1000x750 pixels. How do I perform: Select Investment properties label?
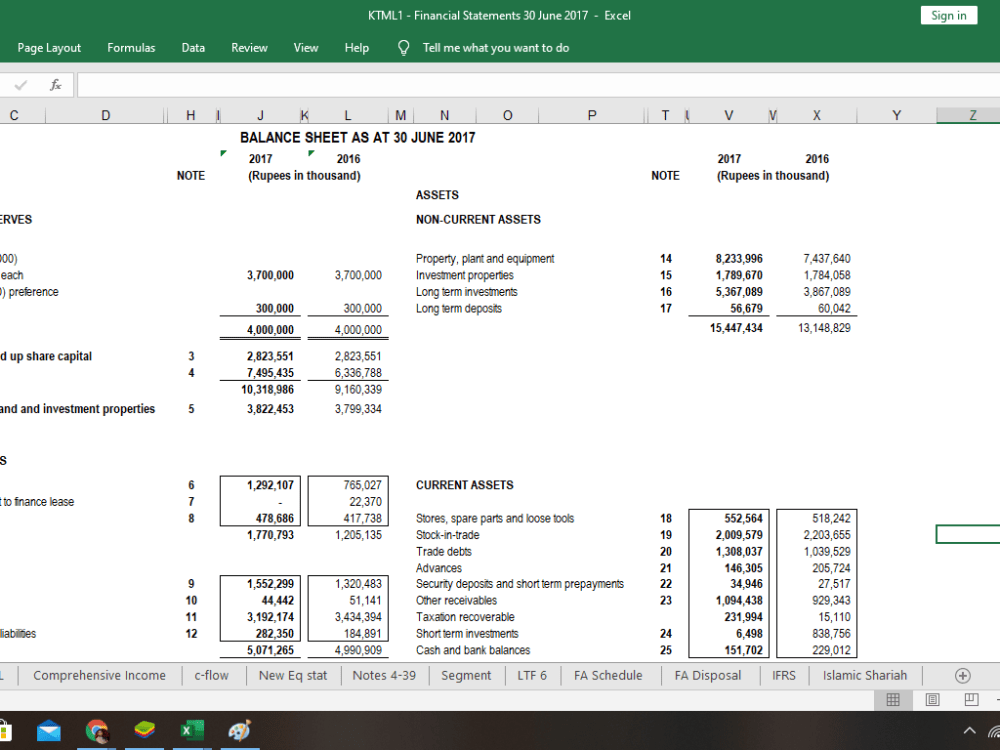pos(464,275)
